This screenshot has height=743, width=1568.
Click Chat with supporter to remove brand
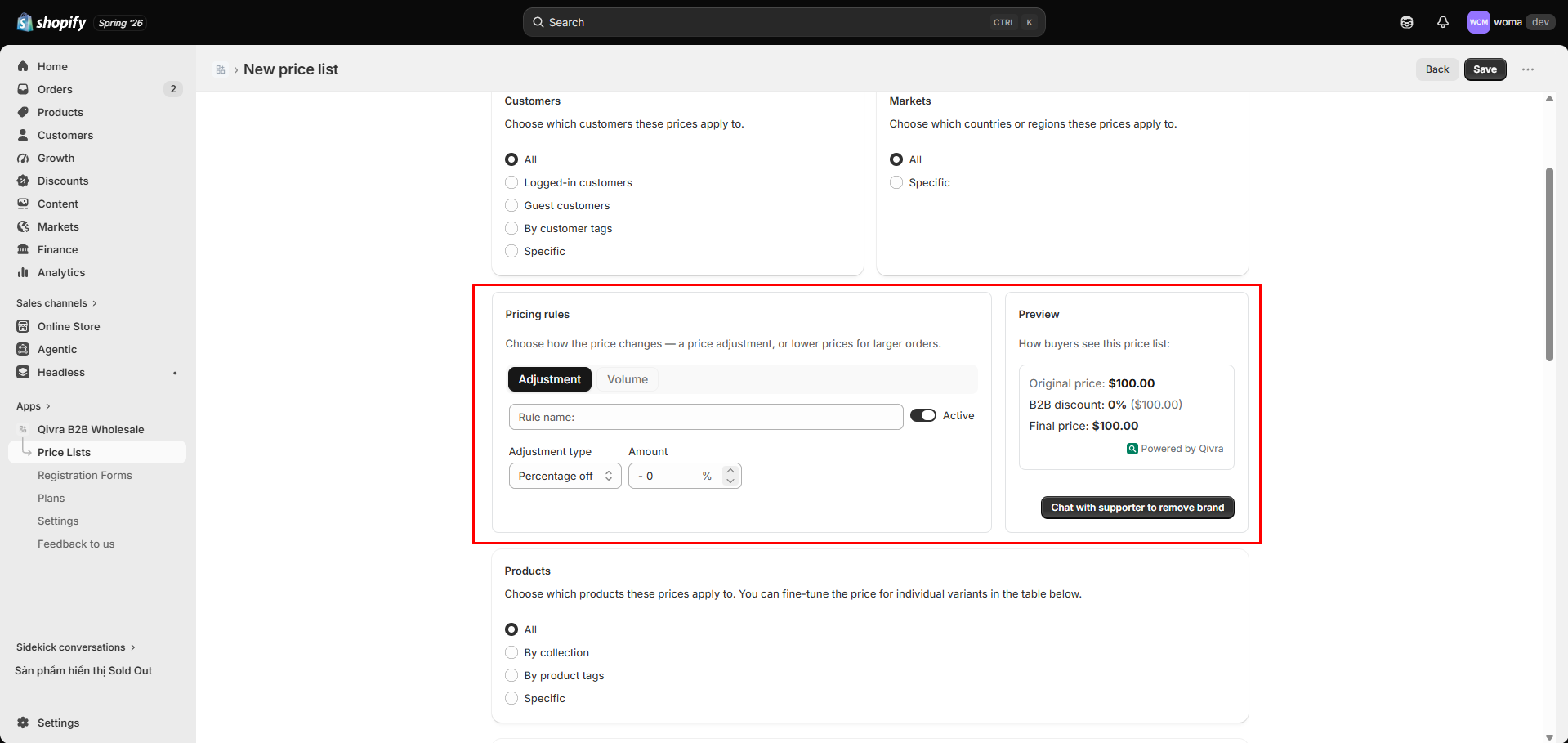tap(1137, 508)
